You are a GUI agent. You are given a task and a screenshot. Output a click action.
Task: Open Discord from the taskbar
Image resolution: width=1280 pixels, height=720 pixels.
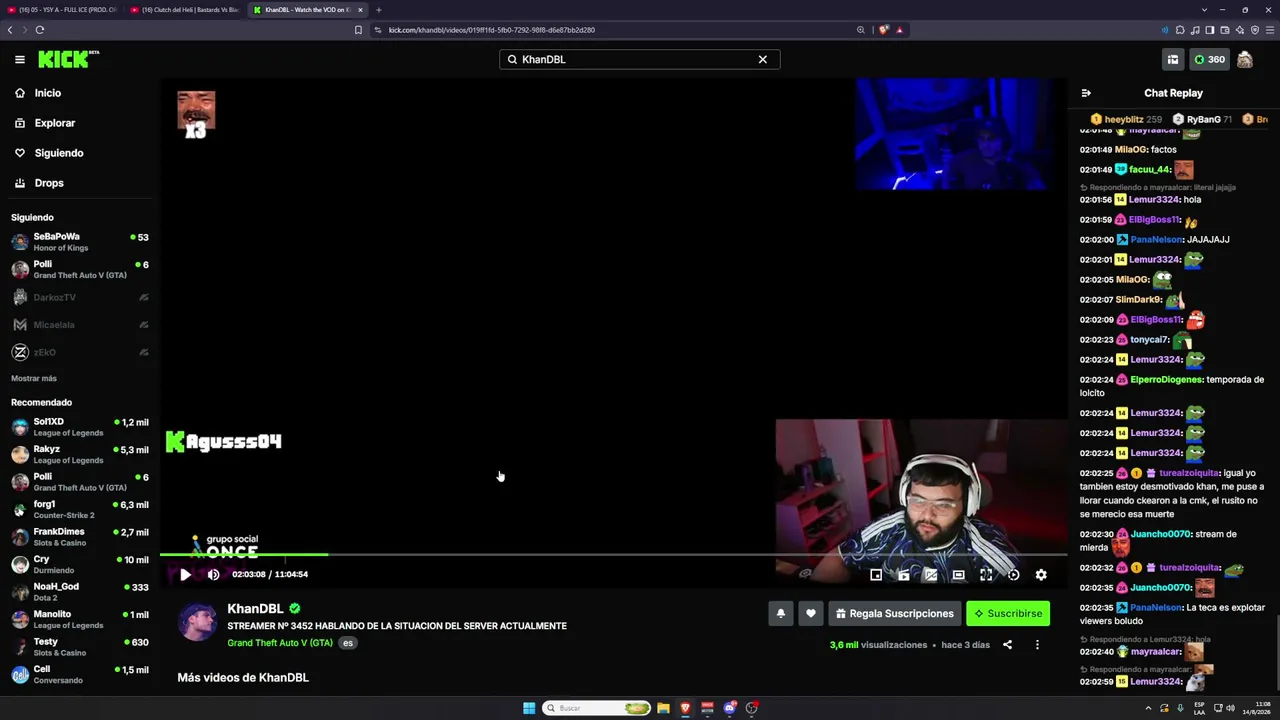pos(730,708)
